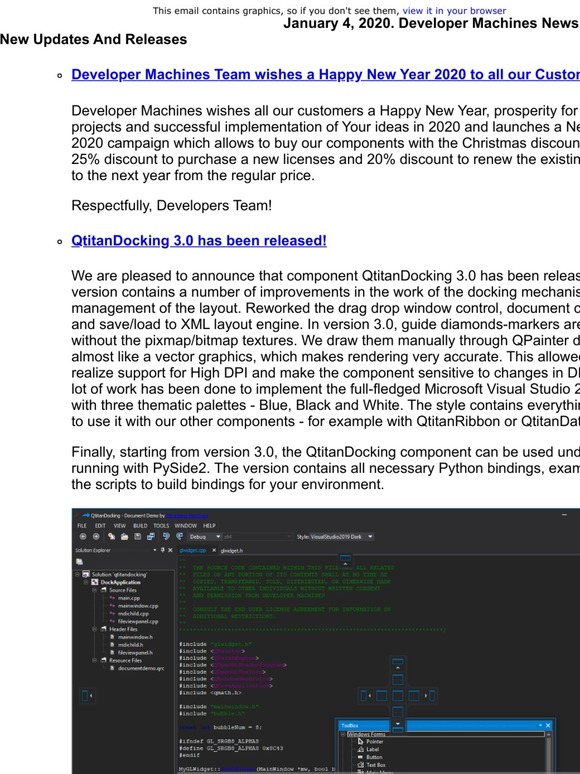Click the left-edge docking guide marker in Solution Explorer
The width and height of the screenshot is (580, 774).
click(86, 696)
